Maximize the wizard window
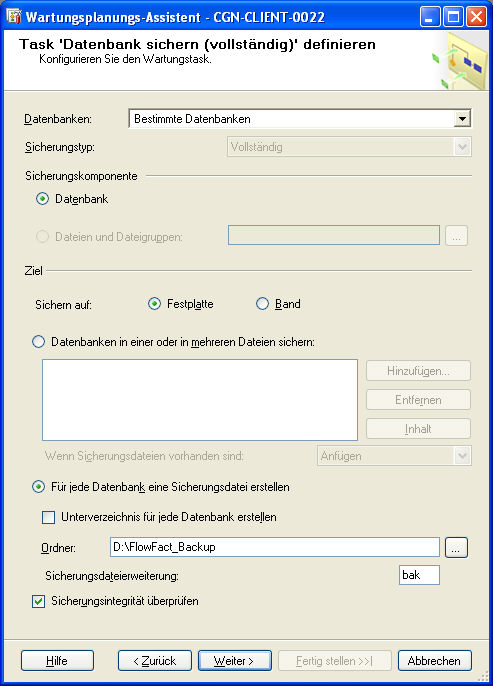This screenshot has width=493, height=686. point(453,17)
